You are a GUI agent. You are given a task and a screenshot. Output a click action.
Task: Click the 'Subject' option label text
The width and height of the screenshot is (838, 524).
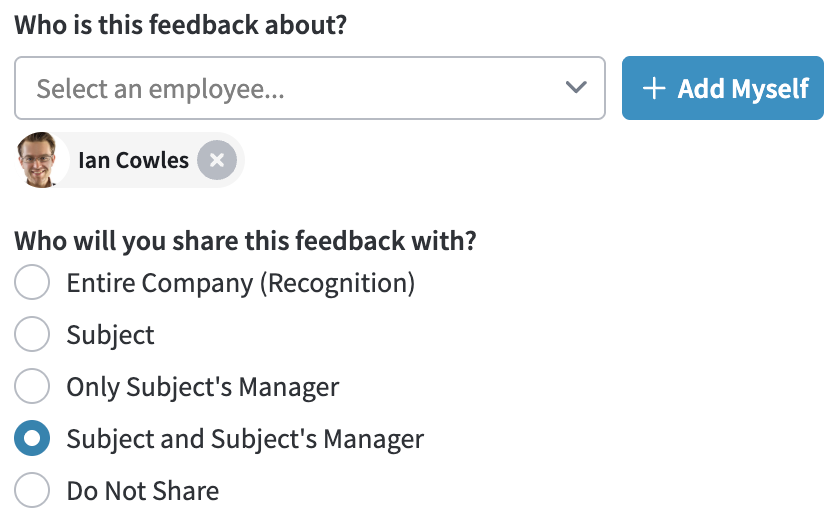click(111, 336)
